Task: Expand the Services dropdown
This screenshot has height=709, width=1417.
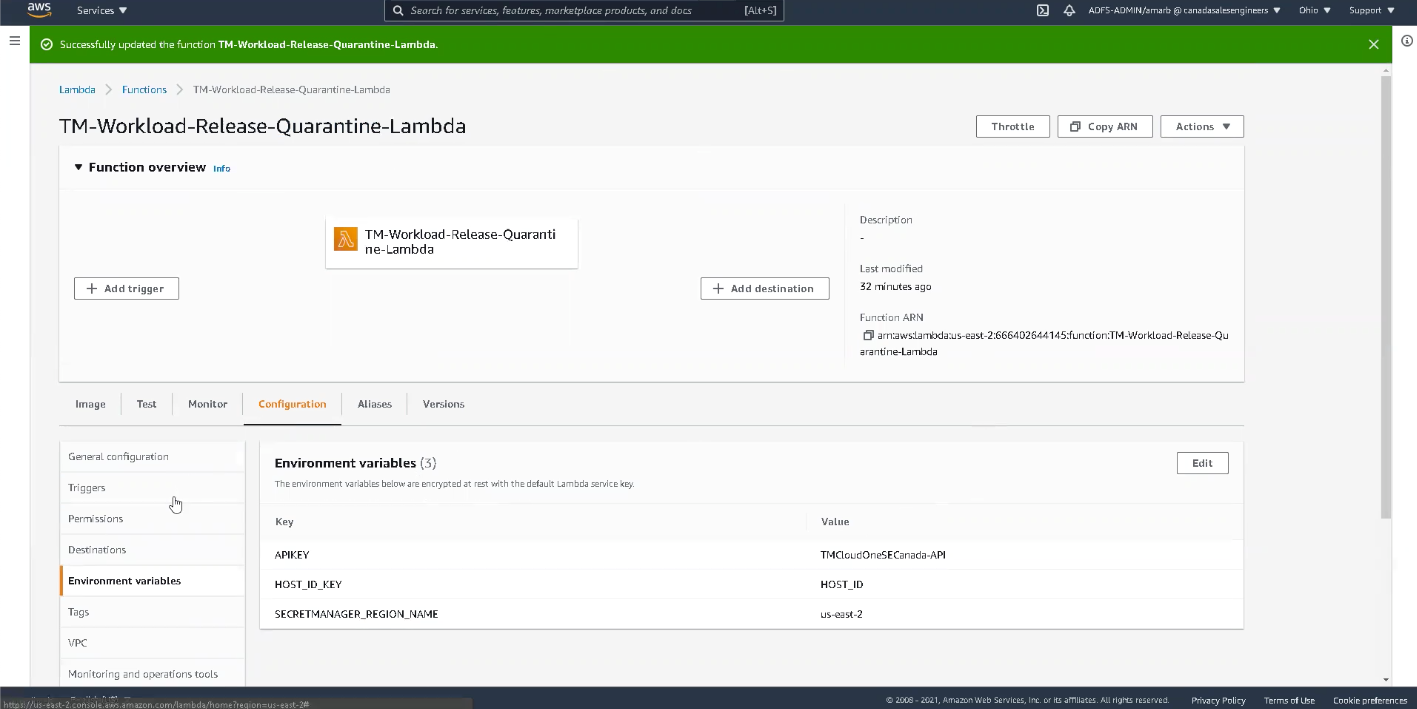Action: (102, 10)
